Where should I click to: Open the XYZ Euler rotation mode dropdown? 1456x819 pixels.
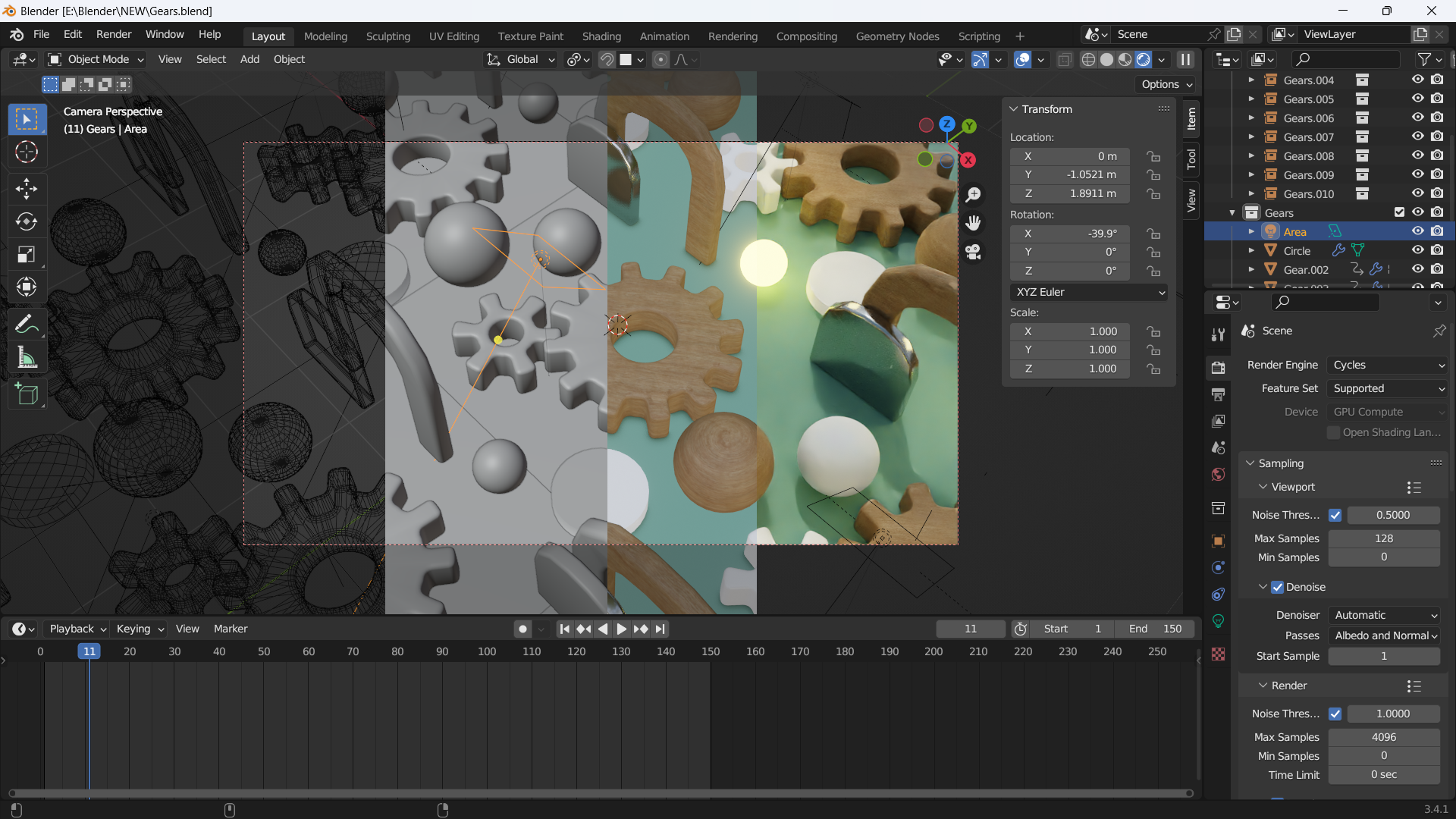[x=1088, y=292]
